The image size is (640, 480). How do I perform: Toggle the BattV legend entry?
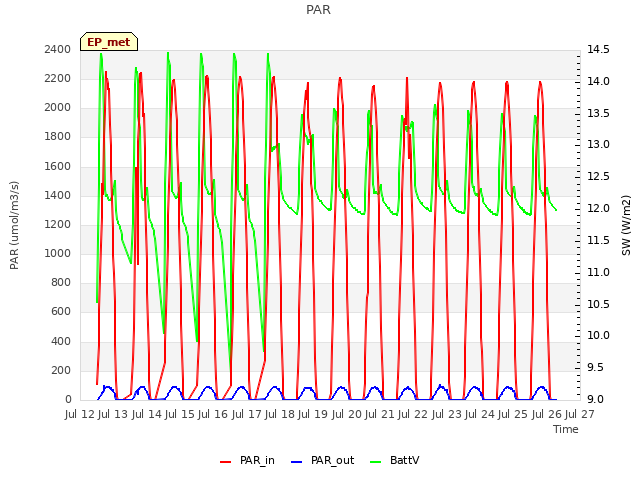tap(394, 460)
